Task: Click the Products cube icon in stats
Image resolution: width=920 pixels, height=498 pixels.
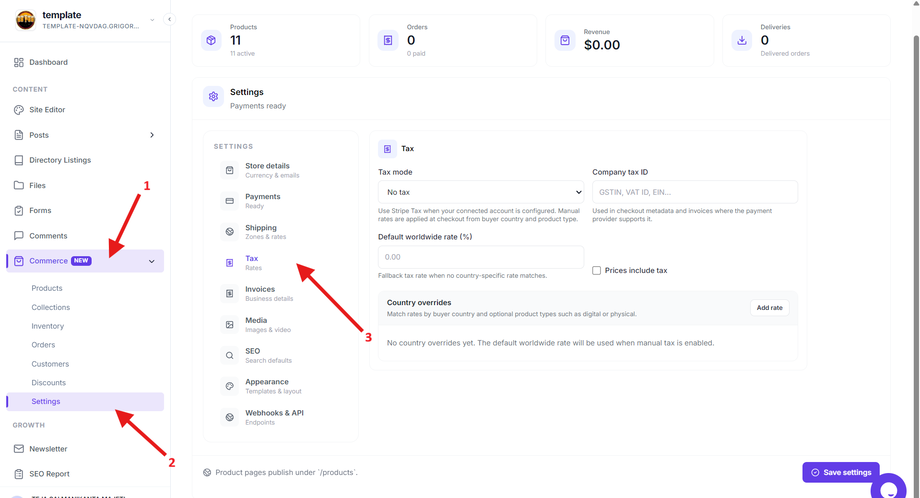Action: tap(211, 40)
